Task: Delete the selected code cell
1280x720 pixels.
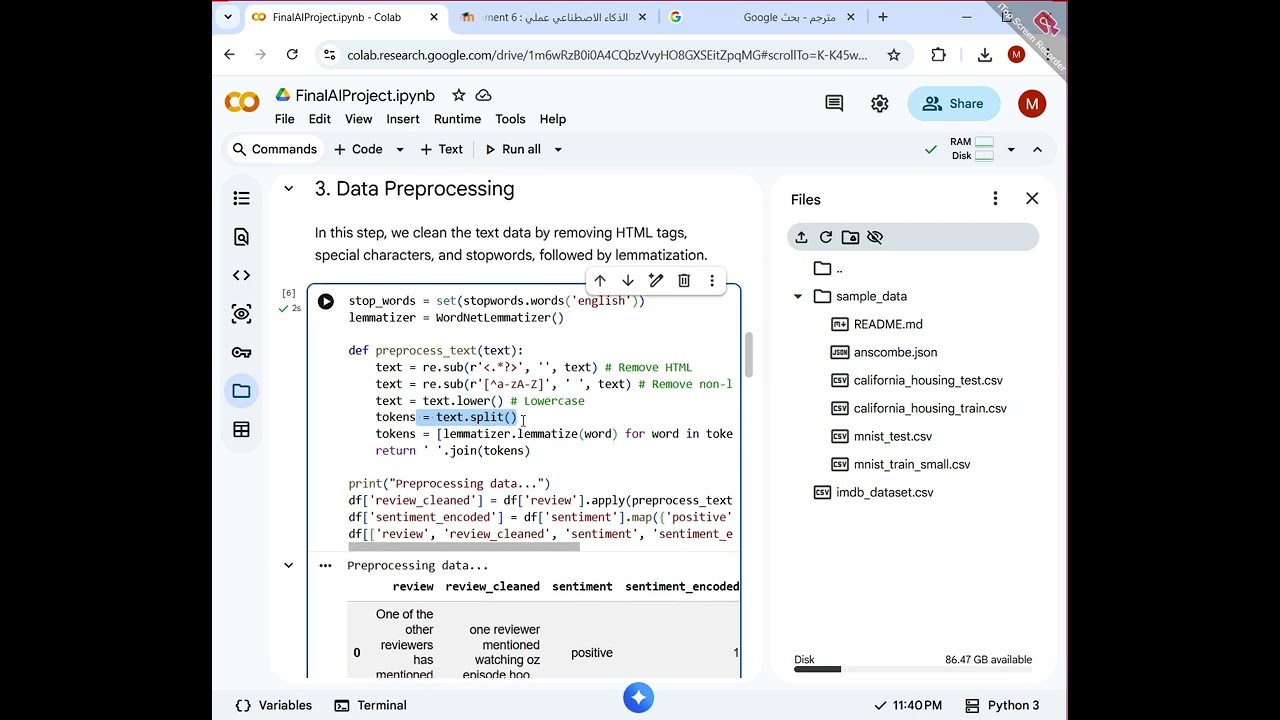Action: [x=684, y=281]
